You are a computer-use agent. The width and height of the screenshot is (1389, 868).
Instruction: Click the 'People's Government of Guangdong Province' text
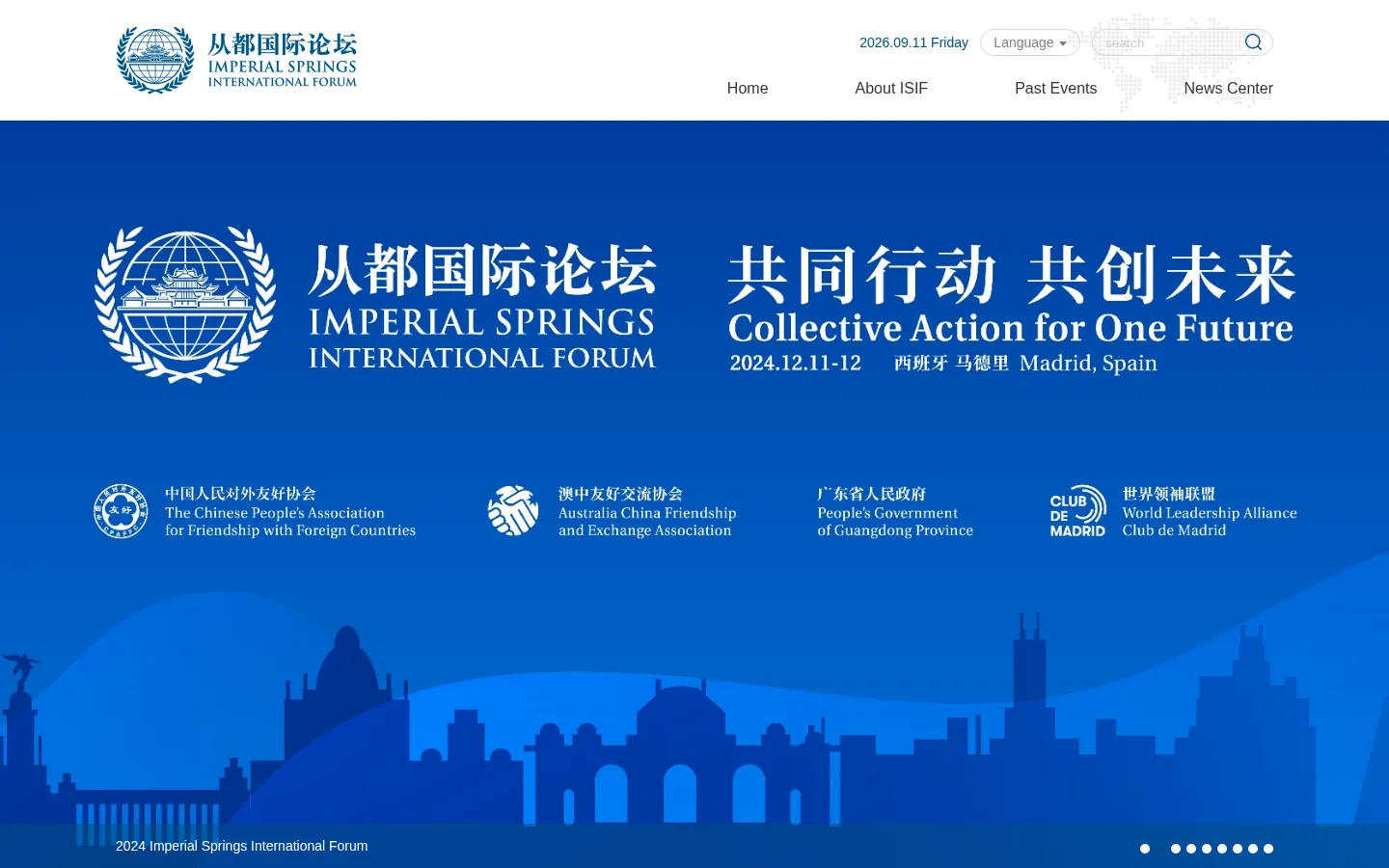click(x=895, y=522)
